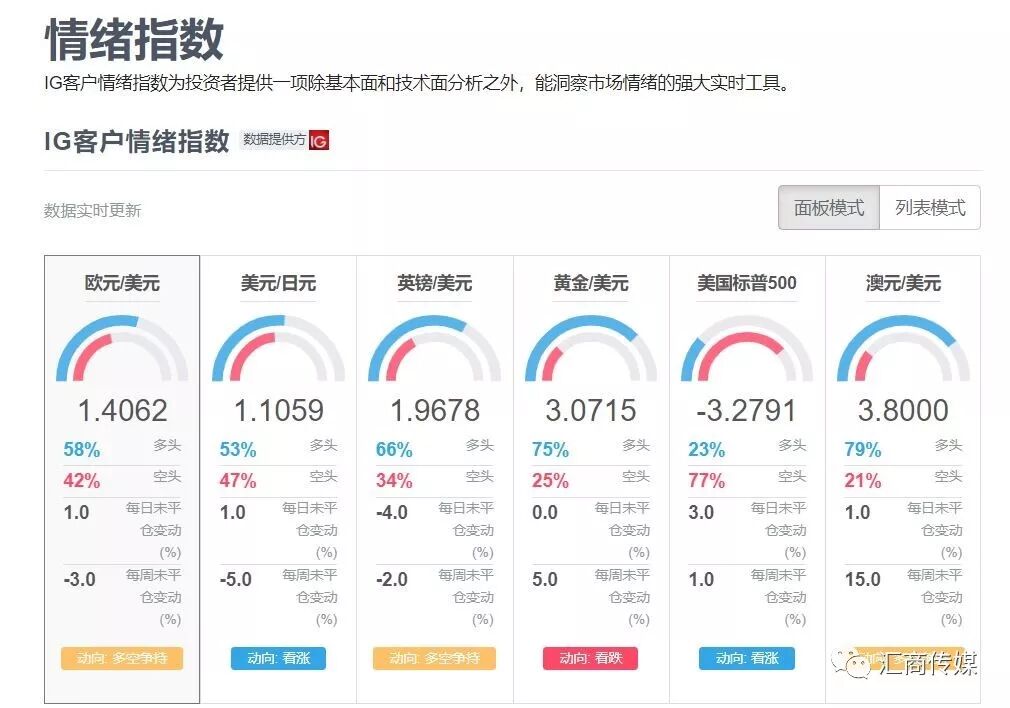The width and height of the screenshot is (1010, 708).
Task: Click the 动向: 看涨 badge under 美元/日元
Action: [278, 660]
